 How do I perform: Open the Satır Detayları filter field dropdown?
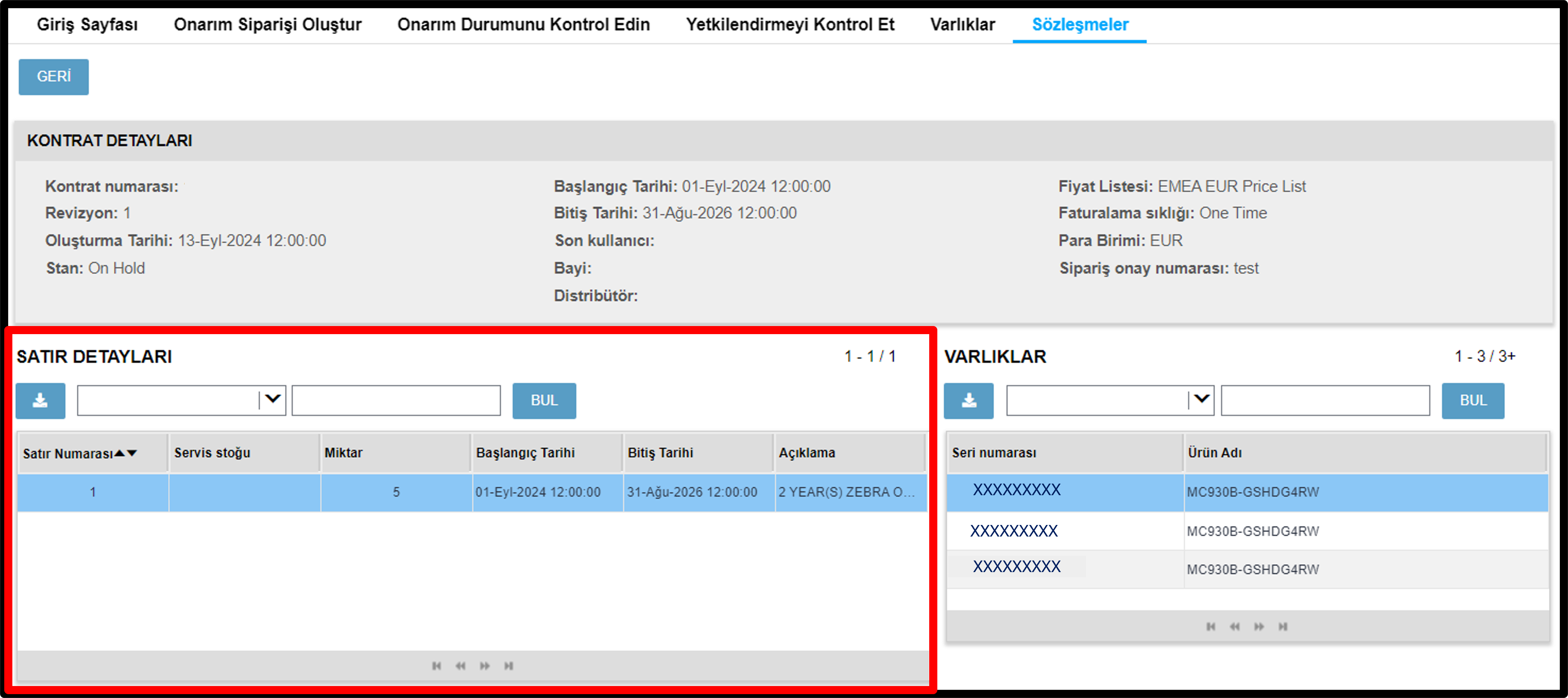(x=273, y=400)
